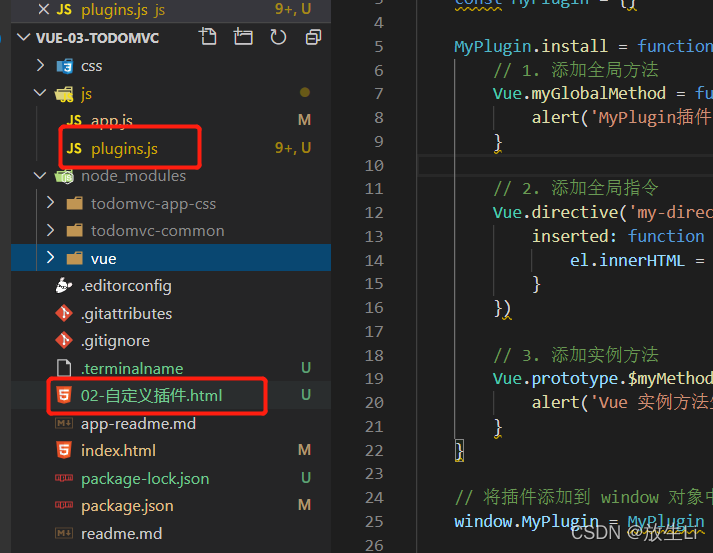Collapse the js folder chevron
Image resolution: width=713 pixels, height=553 pixels.
40,93
